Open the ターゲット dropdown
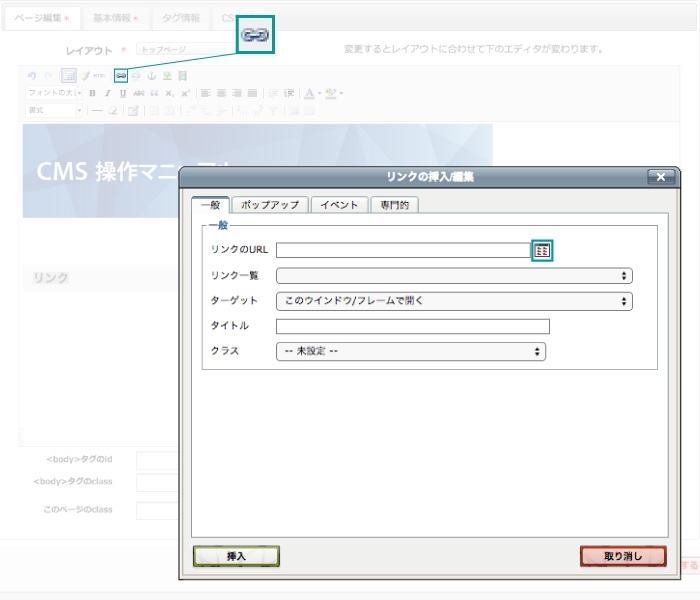 [x=454, y=301]
